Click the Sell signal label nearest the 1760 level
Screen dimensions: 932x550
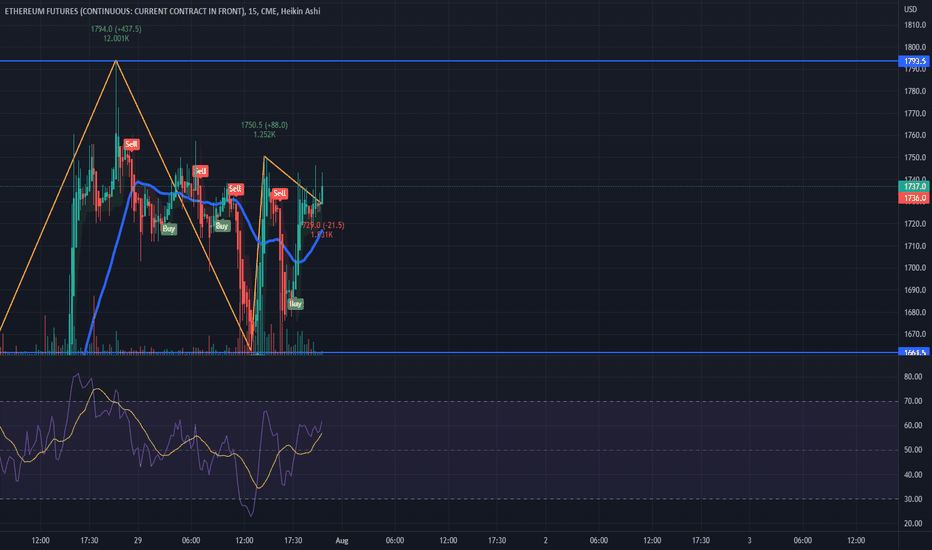coord(131,144)
